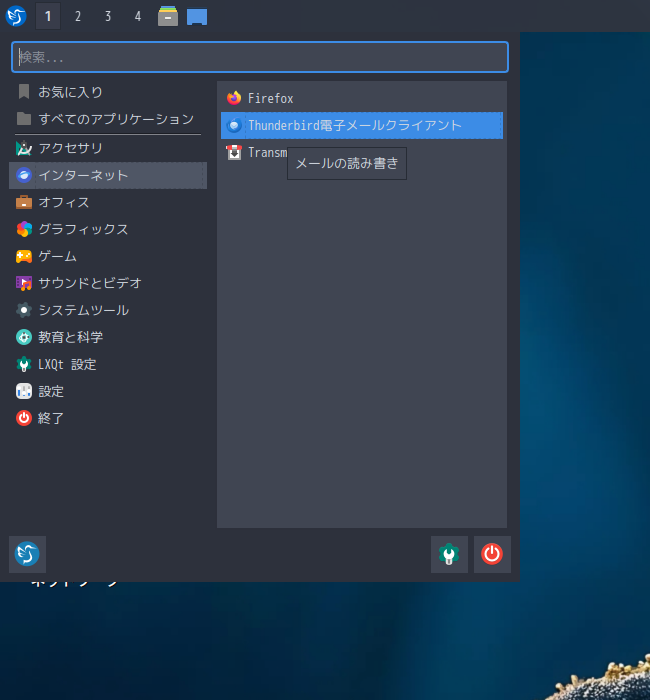Click the teal science icon for 教育と科学
The image size is (650, 700).
[x=24, y=337]
